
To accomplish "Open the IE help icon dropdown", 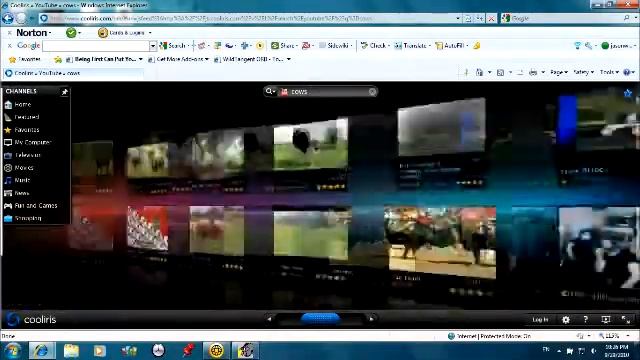I will (629, 73).
